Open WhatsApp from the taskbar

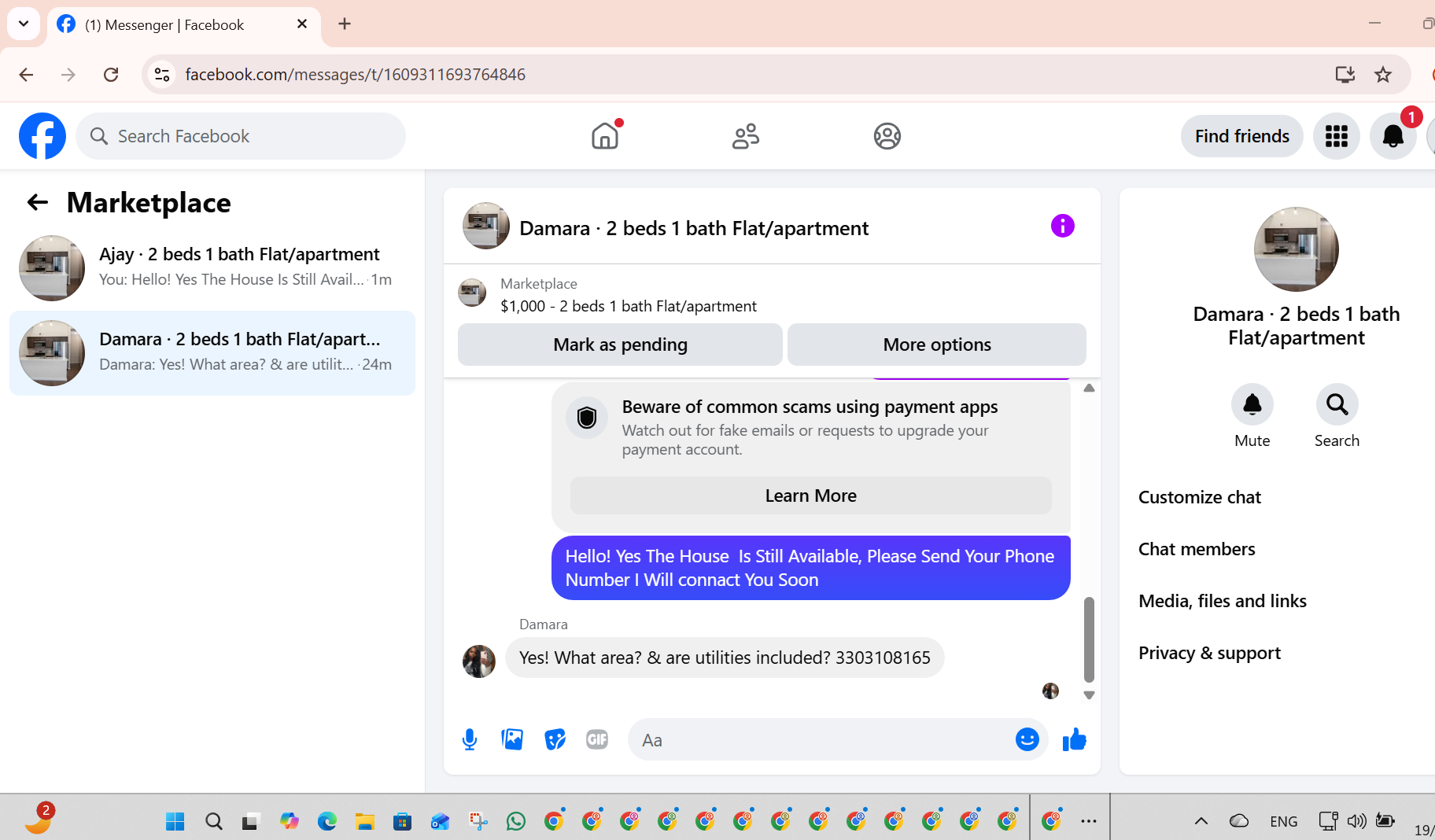516,821
